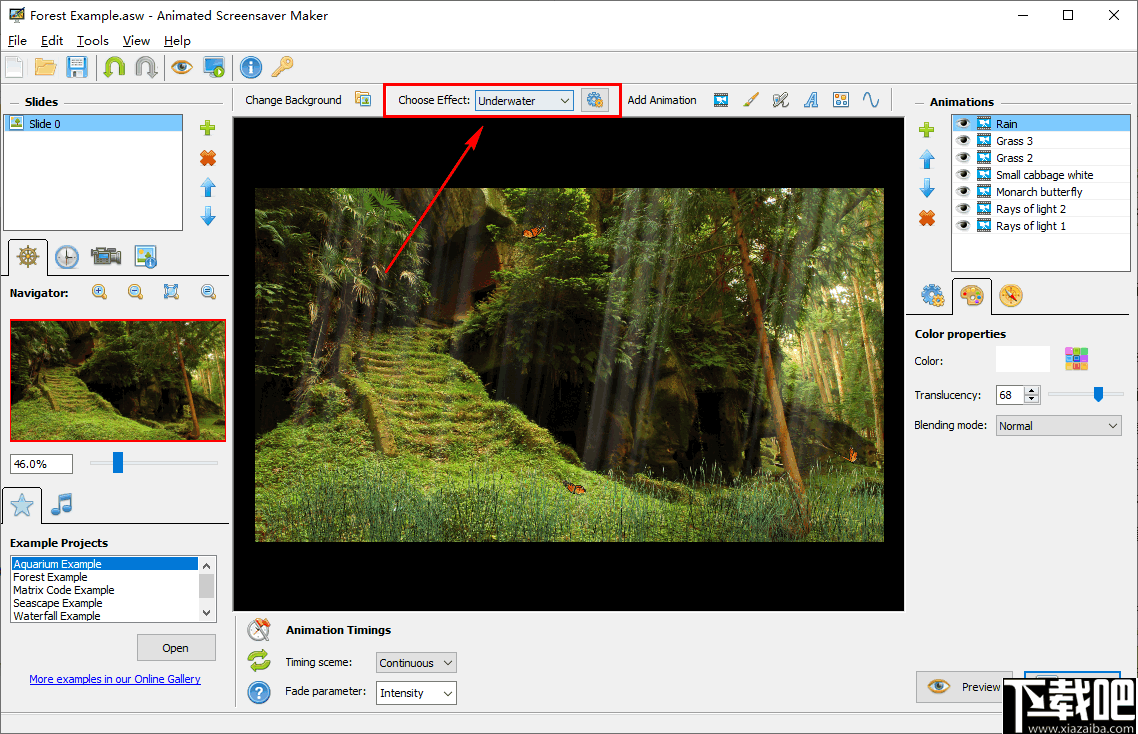The width and height of the screenshot is (1138, 734).
Task: Click the last magnifier icon in the Navigator row
Action: [208, 292]
